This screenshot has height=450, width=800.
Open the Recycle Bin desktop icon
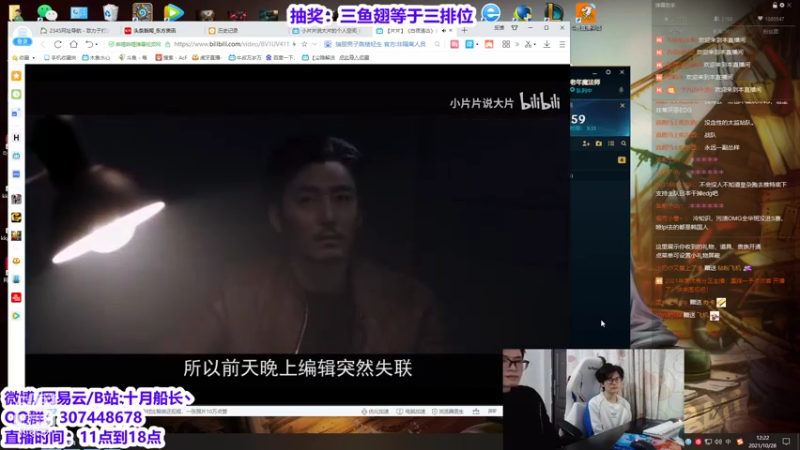tap(110, 12)
